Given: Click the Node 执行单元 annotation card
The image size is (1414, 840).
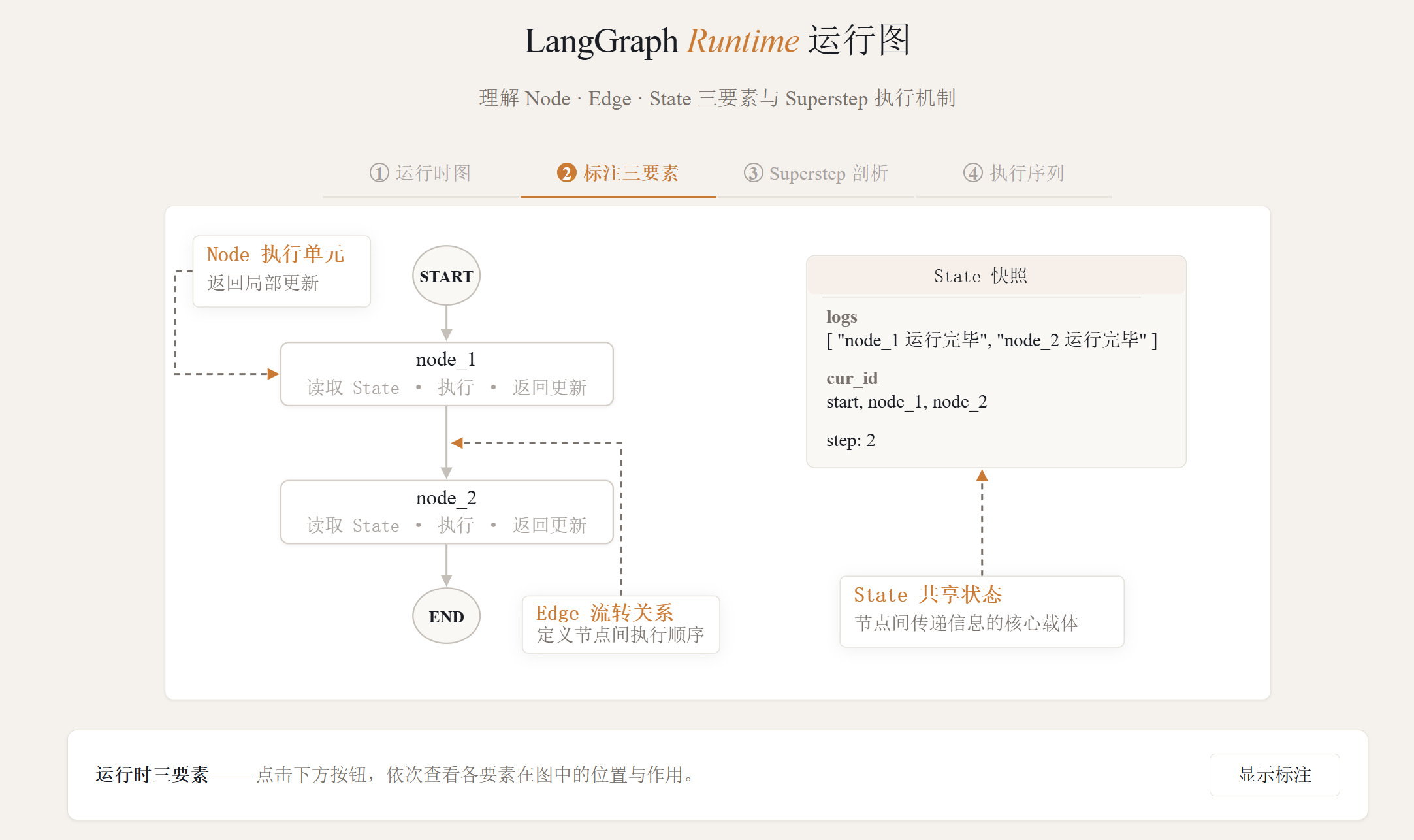Looking at the screenshot, I should pos(281,271).
